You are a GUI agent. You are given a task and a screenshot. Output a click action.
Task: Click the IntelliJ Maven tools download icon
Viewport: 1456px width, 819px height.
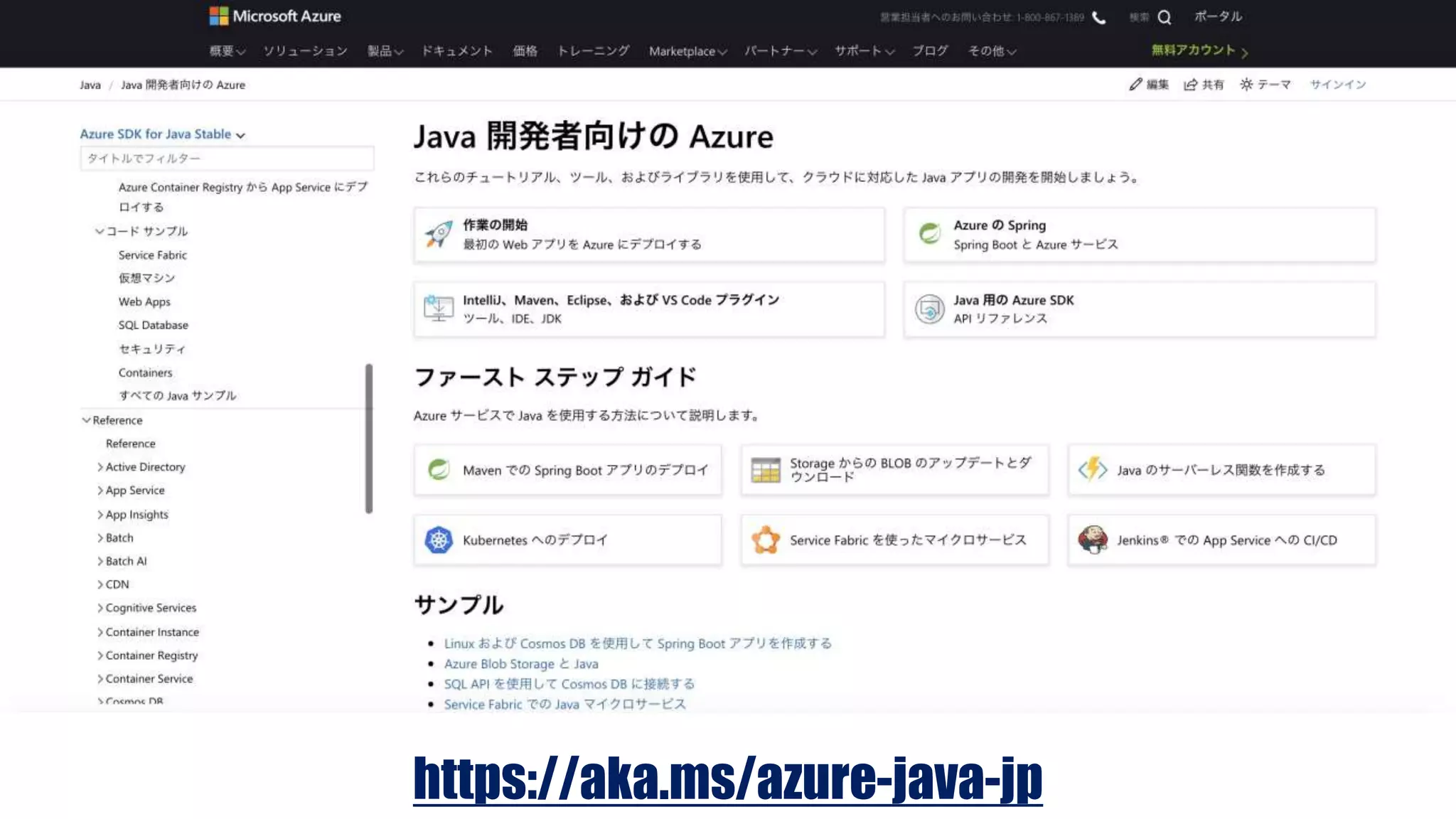439,309
